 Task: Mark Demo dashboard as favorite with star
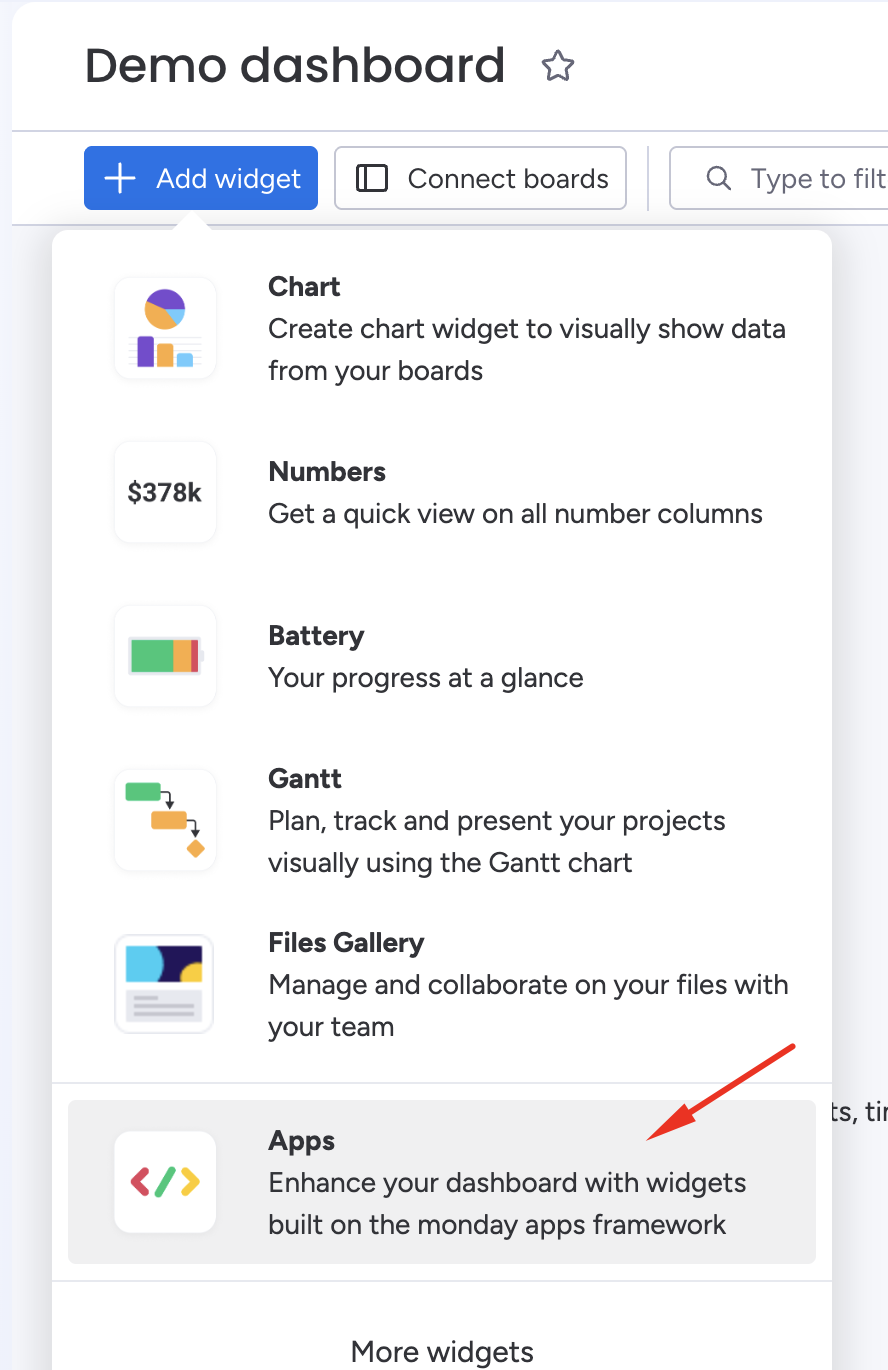point(558,67)
